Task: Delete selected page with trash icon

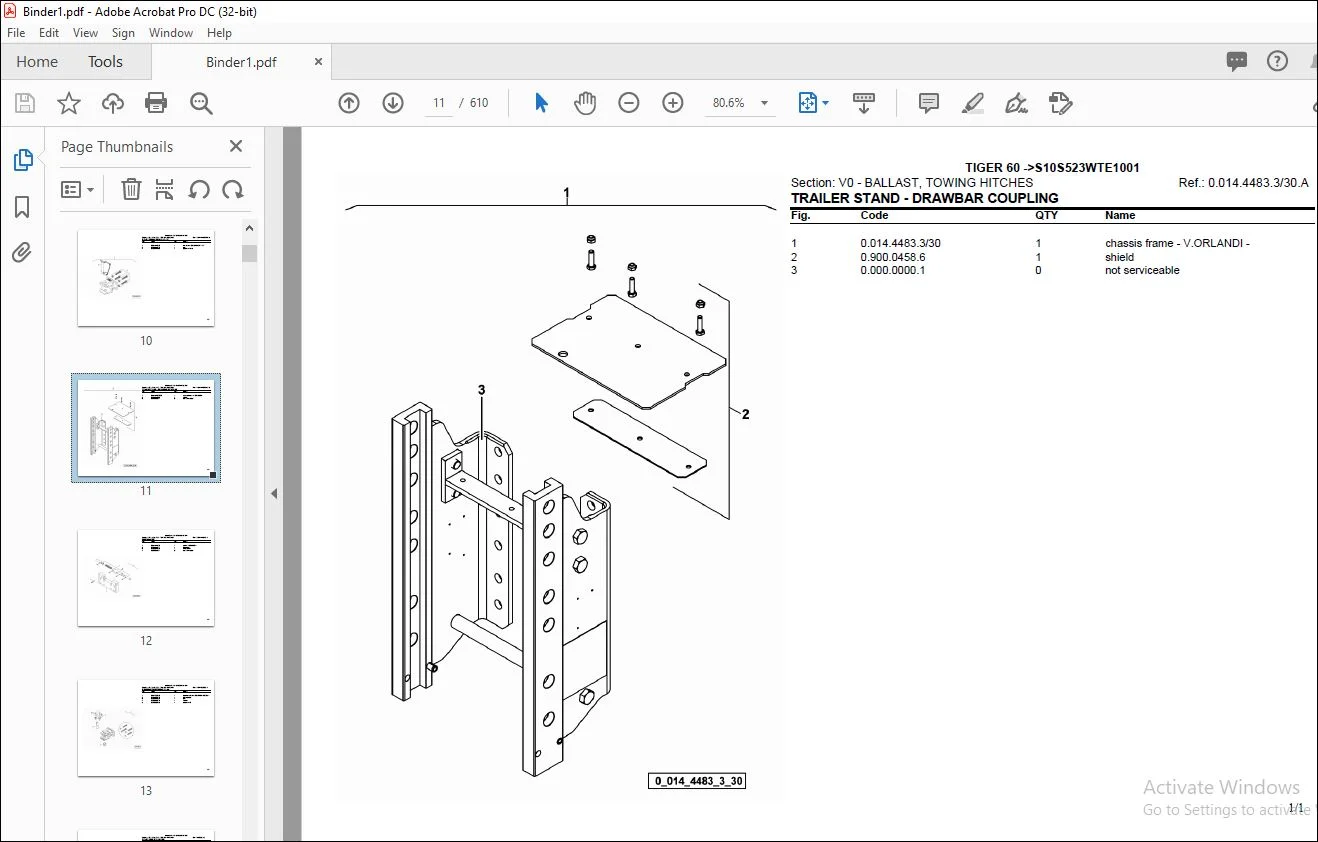Action: (131, 190)
